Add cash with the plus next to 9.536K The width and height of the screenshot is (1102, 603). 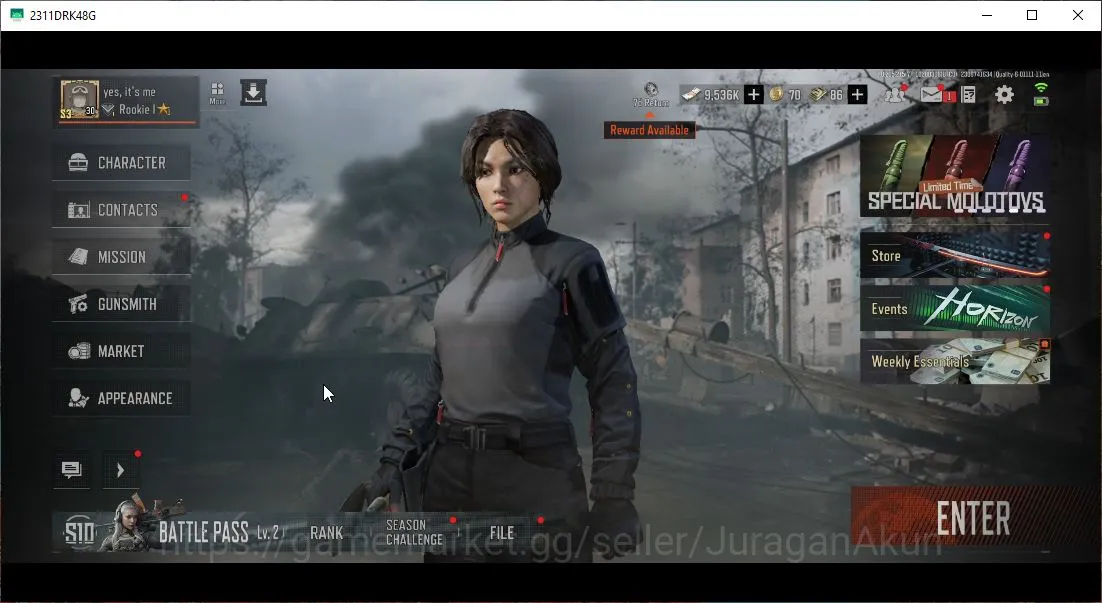[753, 94]
